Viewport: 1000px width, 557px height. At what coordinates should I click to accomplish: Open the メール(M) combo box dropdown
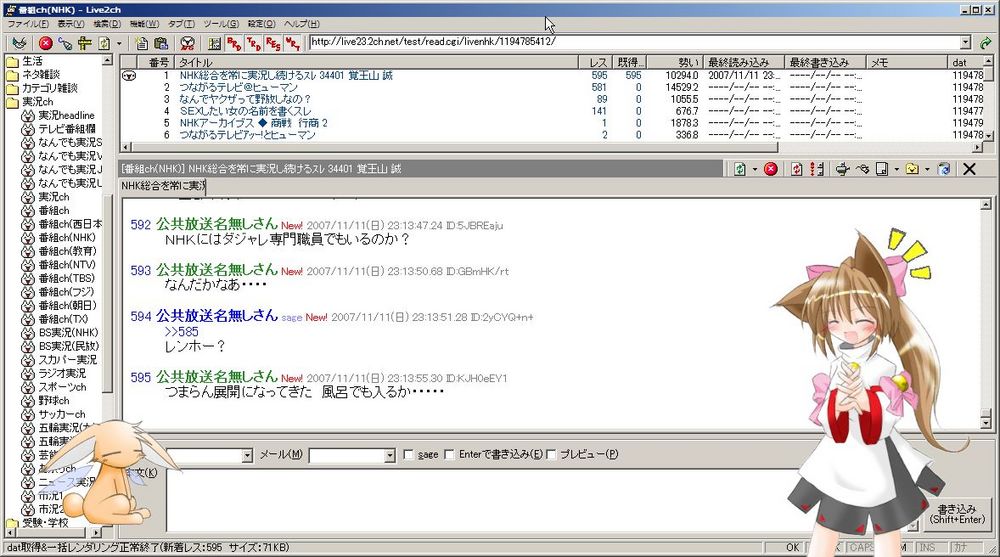click(390, 456)
